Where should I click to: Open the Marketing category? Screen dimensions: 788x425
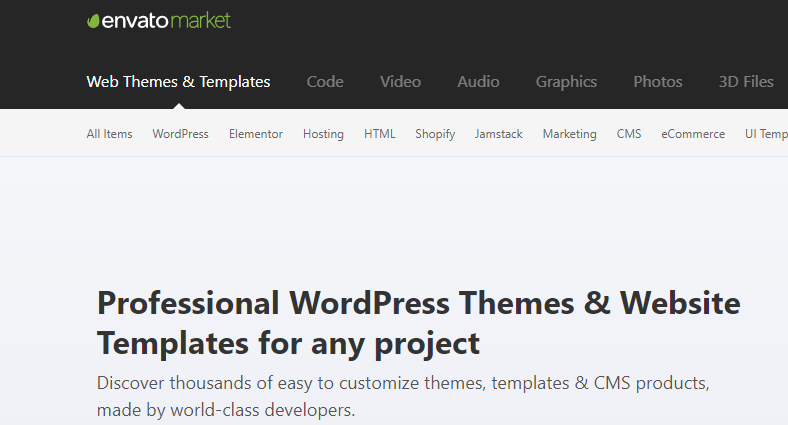click(x=569, y=134)
